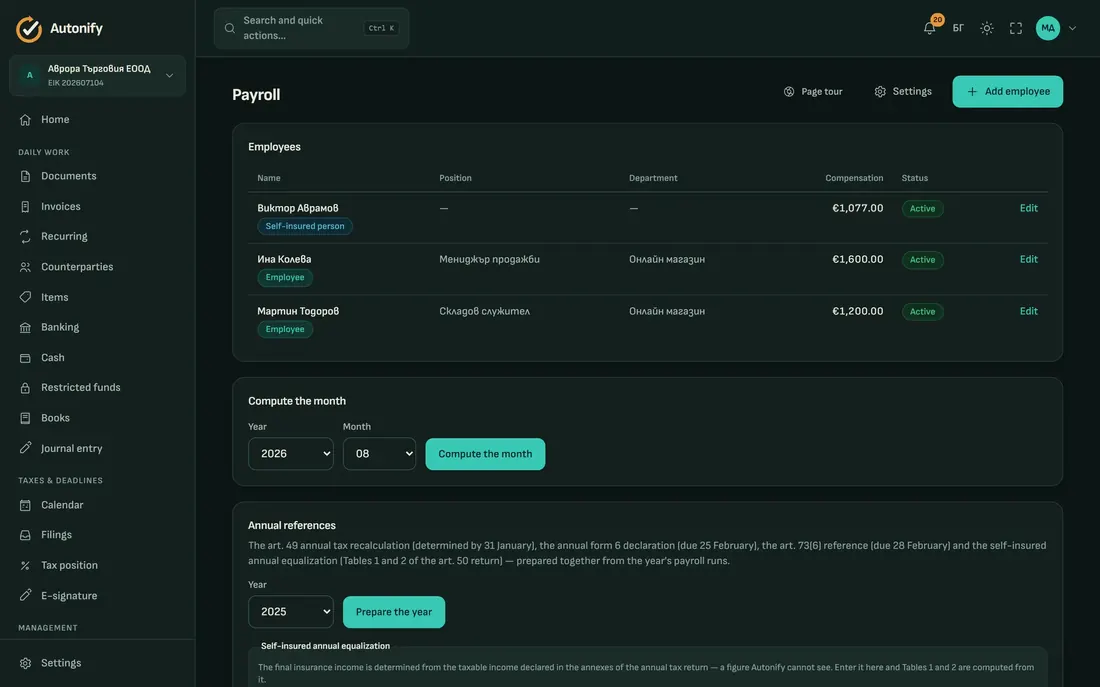The height and width of the screenshot is (687, 1100).
Task: Click the €1,200.00 compensation value
Action: (x=857, y=312)
